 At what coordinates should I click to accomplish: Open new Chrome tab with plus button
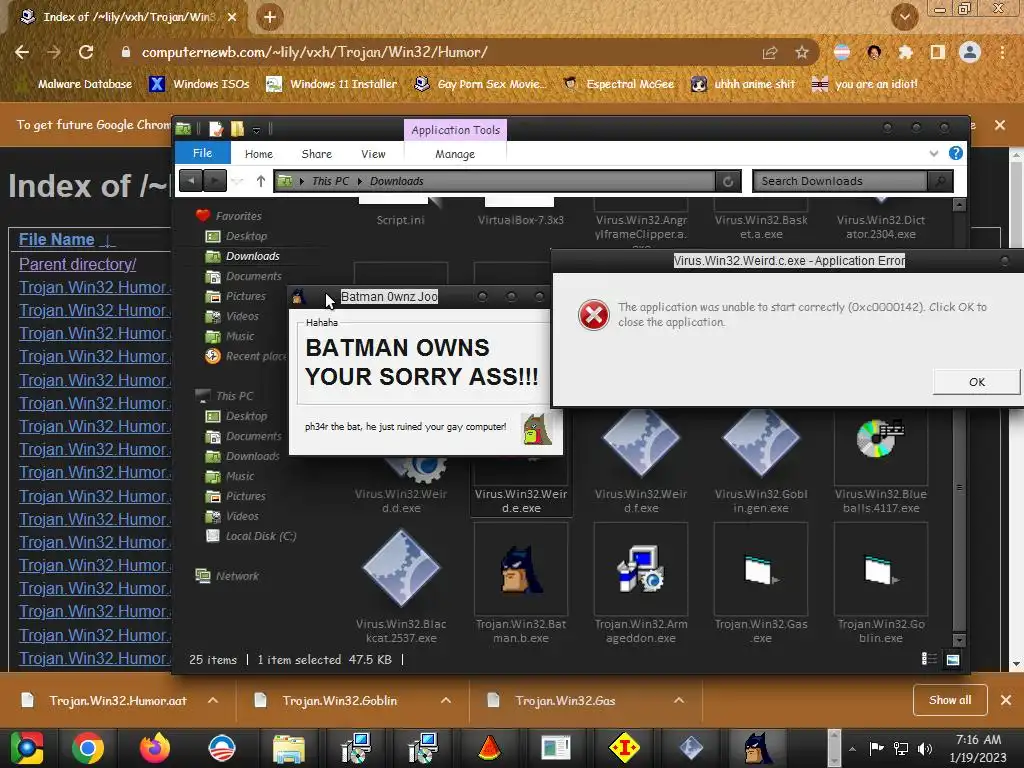coord(270,17)
